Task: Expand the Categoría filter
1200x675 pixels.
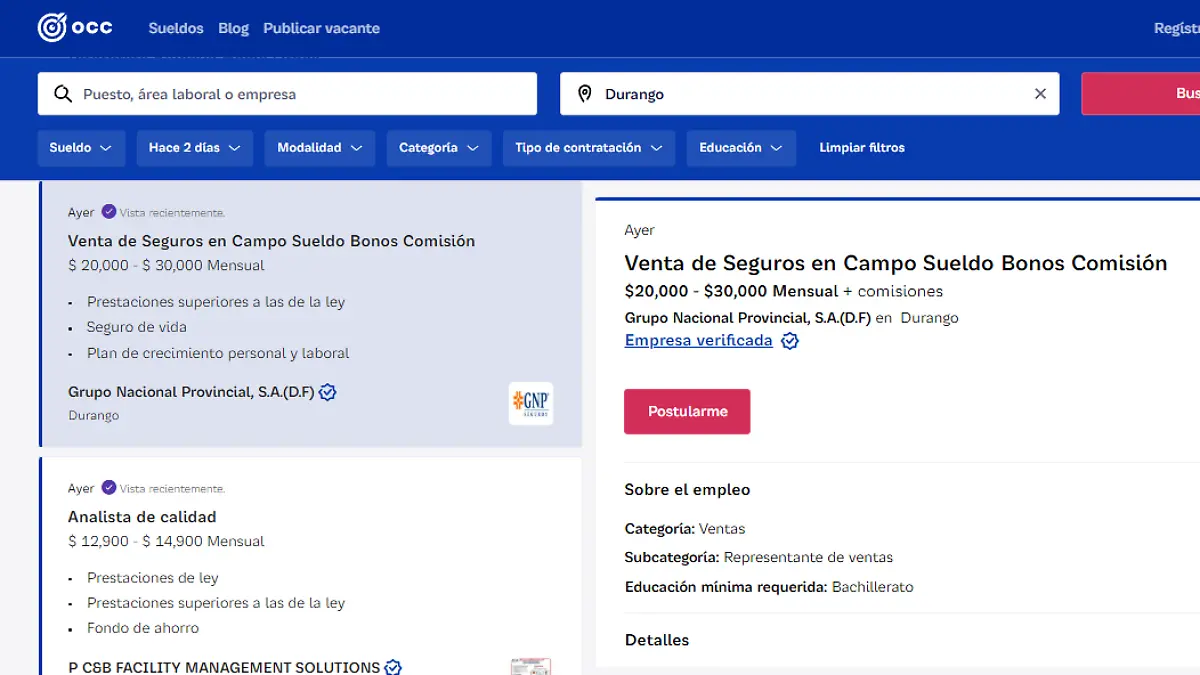Action: [x=439, y=148]
